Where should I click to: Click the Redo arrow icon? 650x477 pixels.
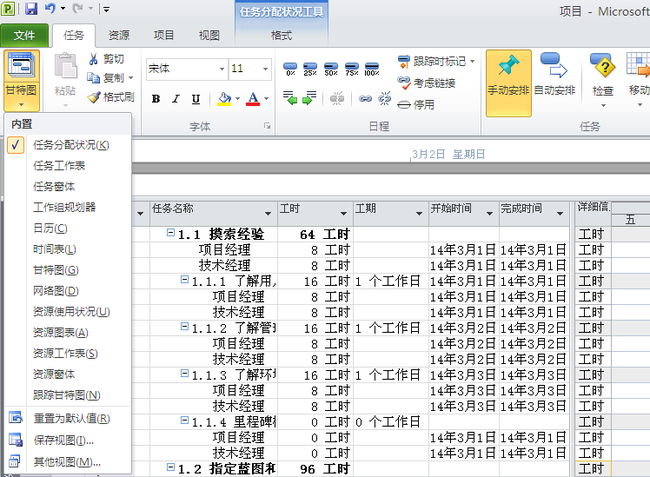(78, 8)
